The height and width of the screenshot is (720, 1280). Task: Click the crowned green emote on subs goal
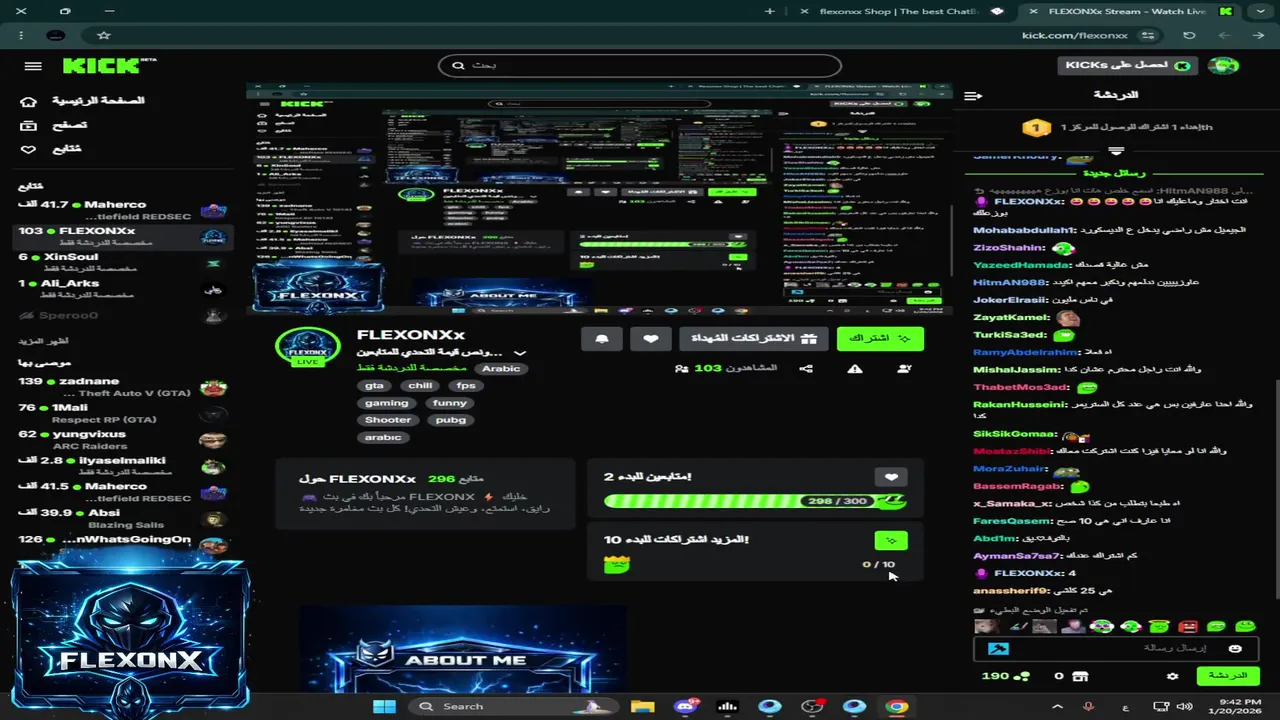[617, 565]
